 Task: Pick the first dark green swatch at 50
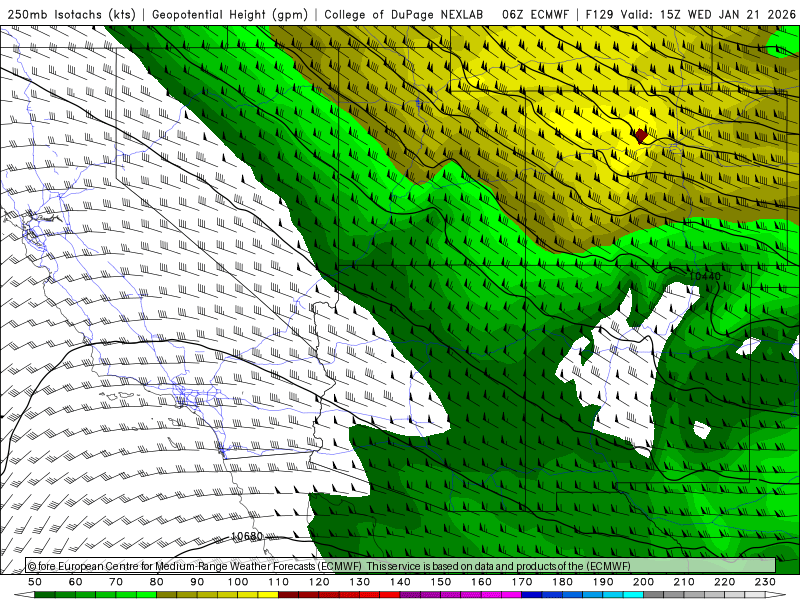click(x=45, y=595)
